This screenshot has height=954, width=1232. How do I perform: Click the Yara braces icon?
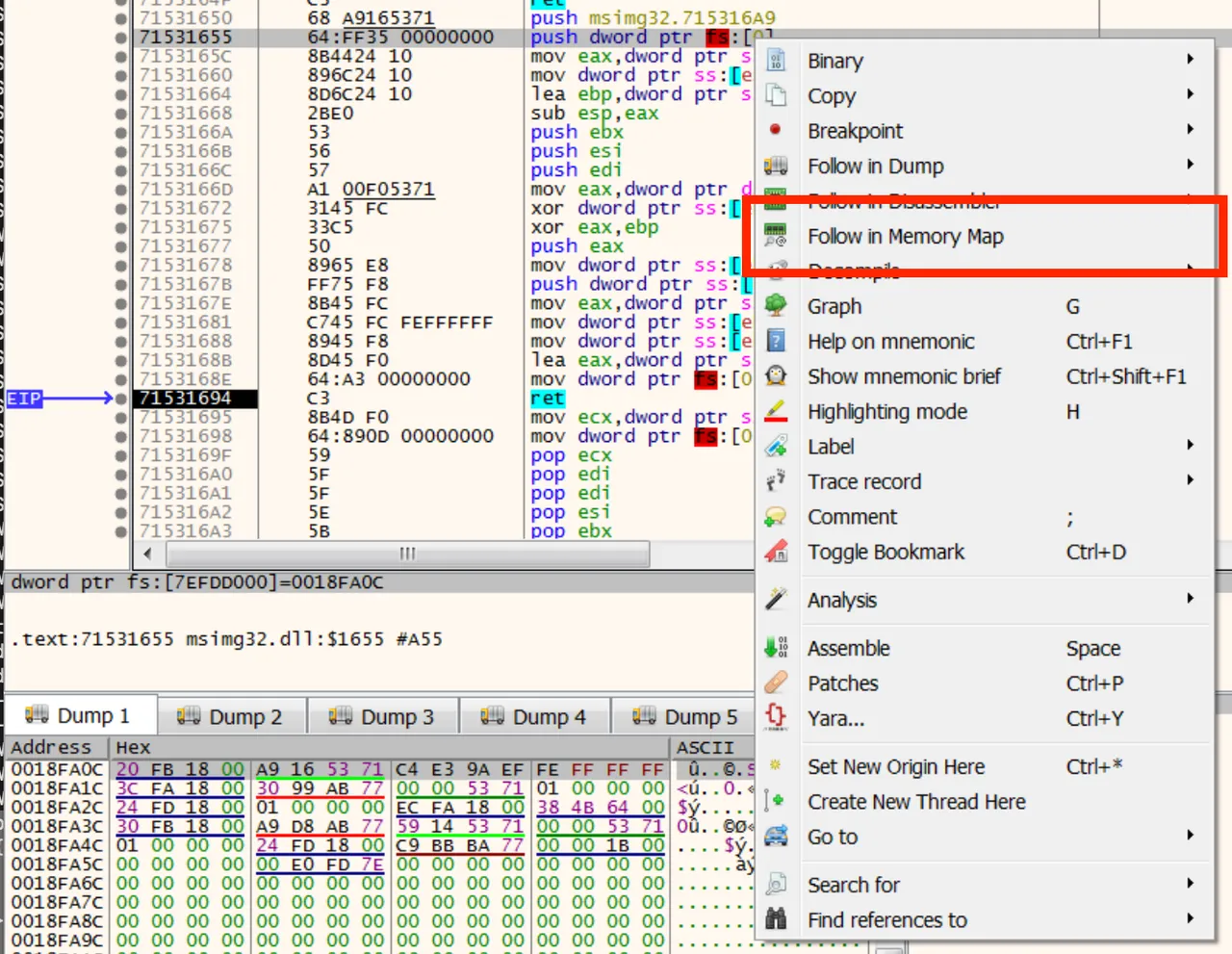tap(776, 717)
